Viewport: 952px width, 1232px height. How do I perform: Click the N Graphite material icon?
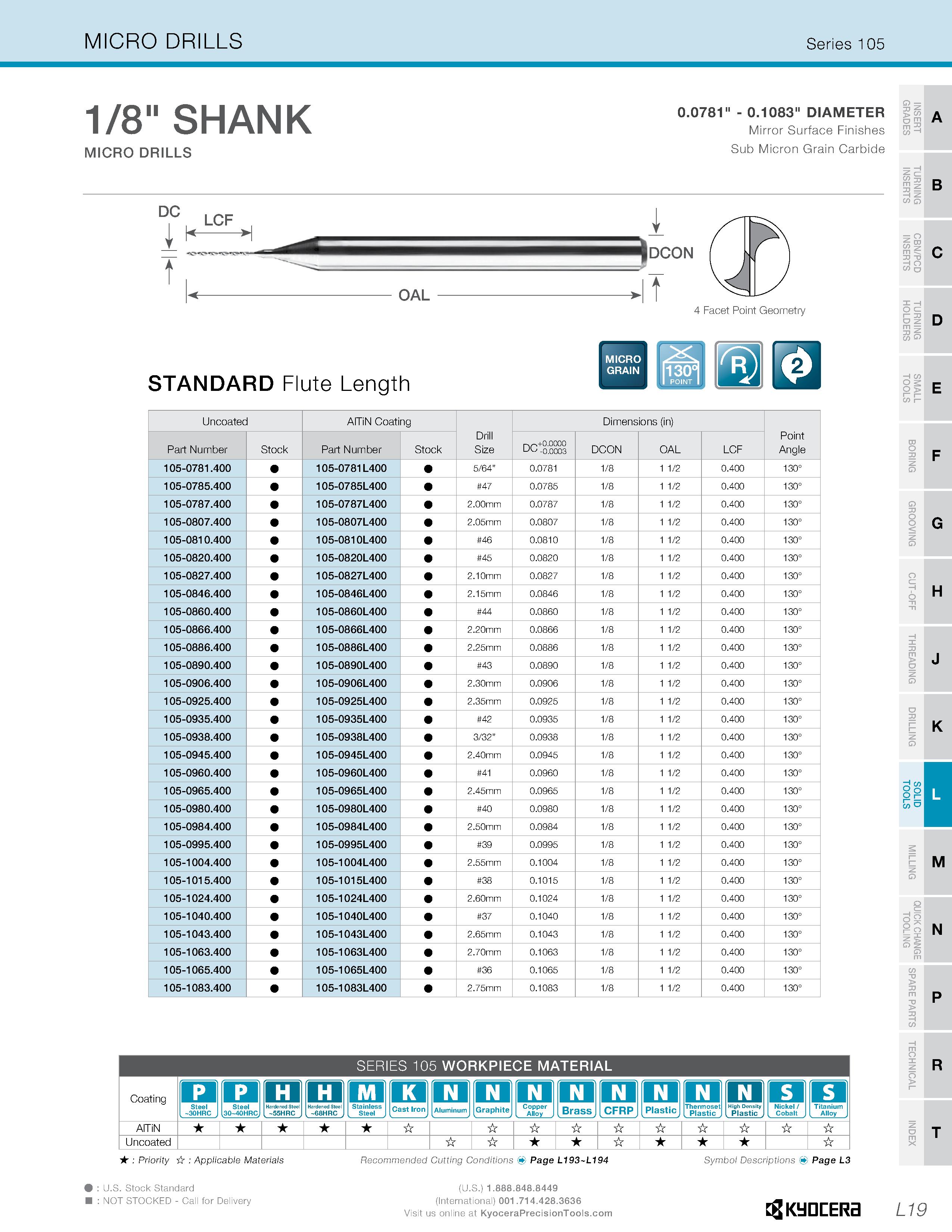[x=492, y=1099]
